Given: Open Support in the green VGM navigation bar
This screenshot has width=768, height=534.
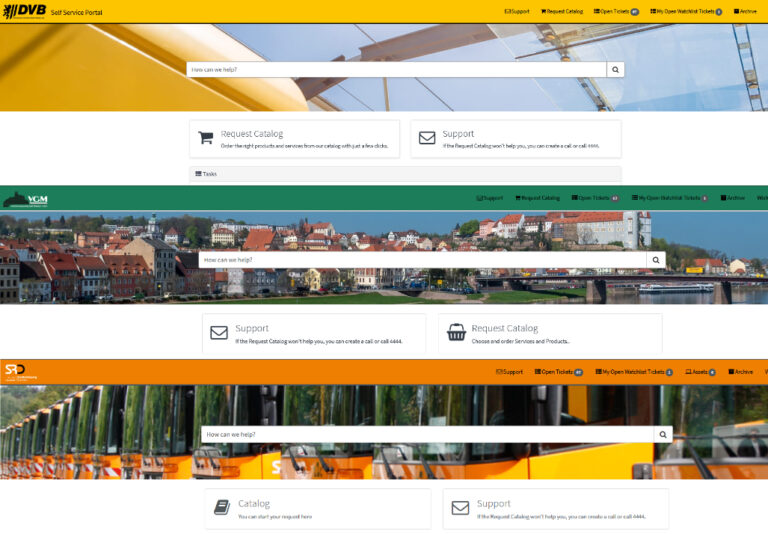Looking at the screenshot, I should tap(490, 198).
